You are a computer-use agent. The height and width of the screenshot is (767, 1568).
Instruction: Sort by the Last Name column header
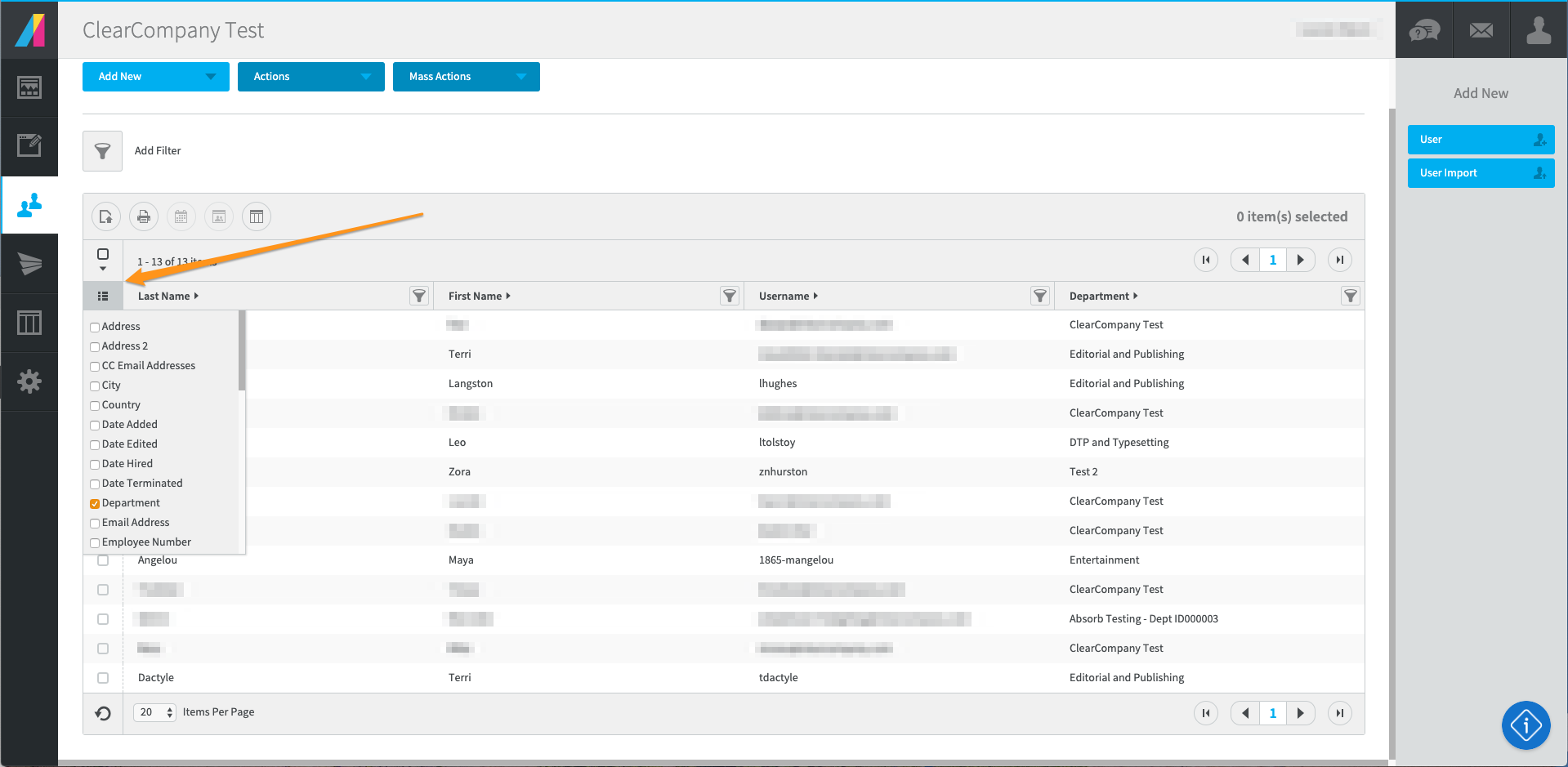[168, 296]
